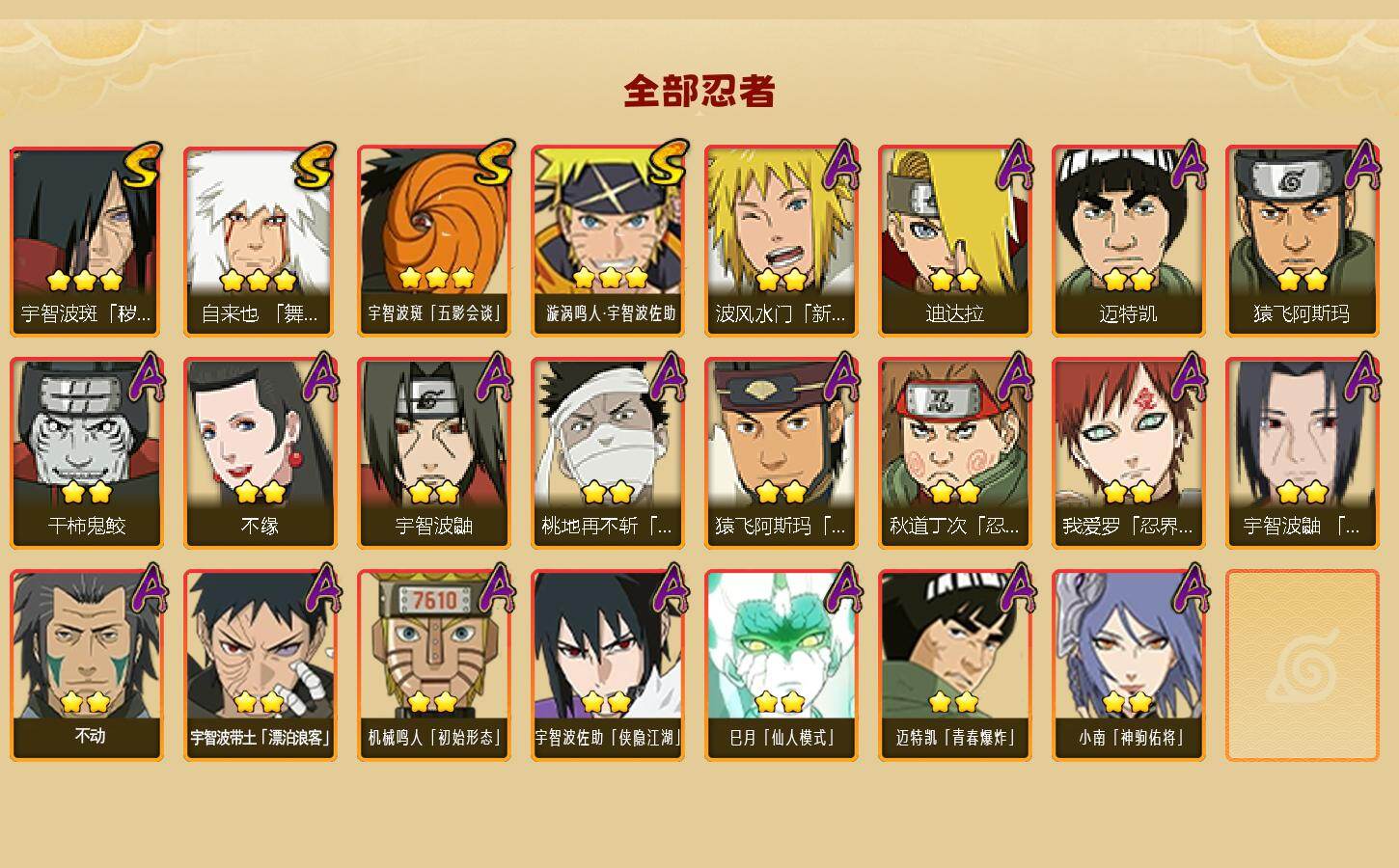Click the 宇智波斑「五影会谈」 card
This screenshot has height=868, width=1399.
pos(433,241)
